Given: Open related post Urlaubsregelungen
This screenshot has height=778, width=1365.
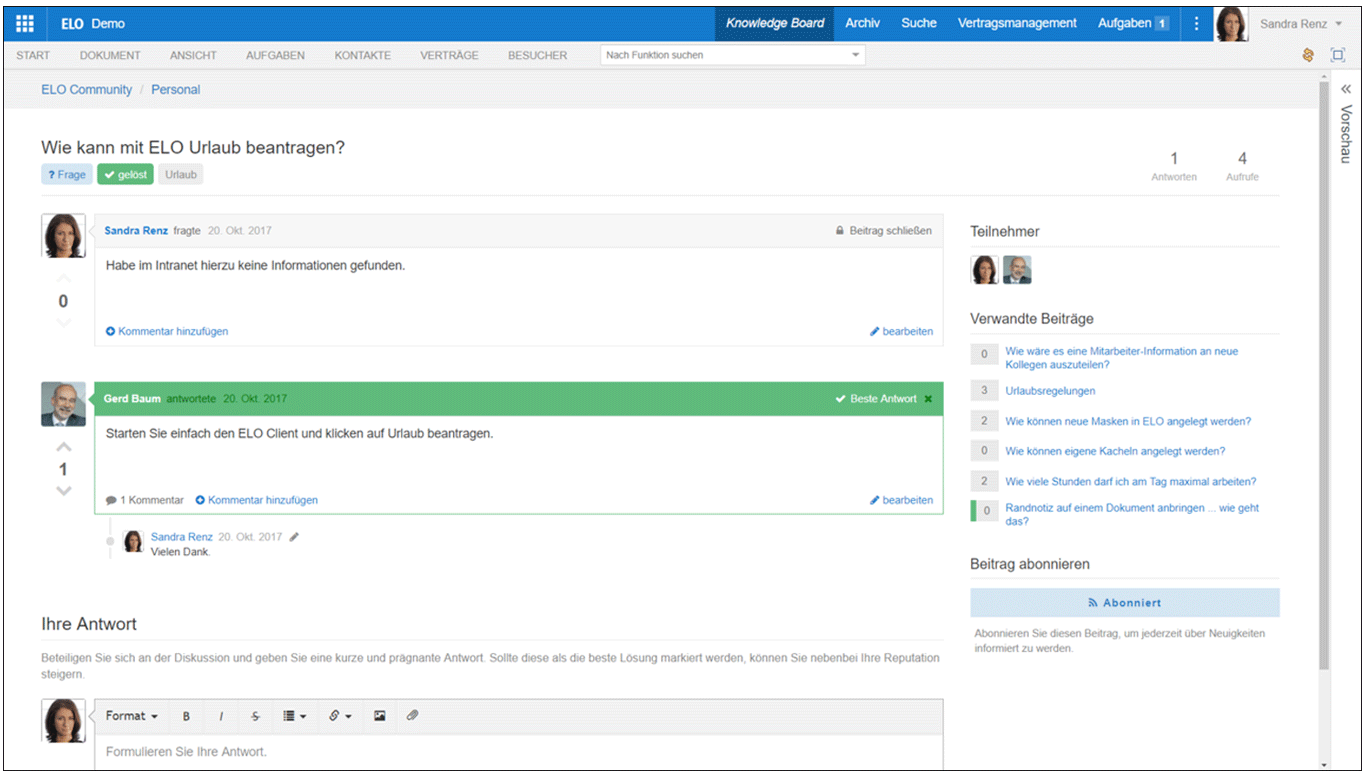Looking at the screenshot, I should [1050, 391].
